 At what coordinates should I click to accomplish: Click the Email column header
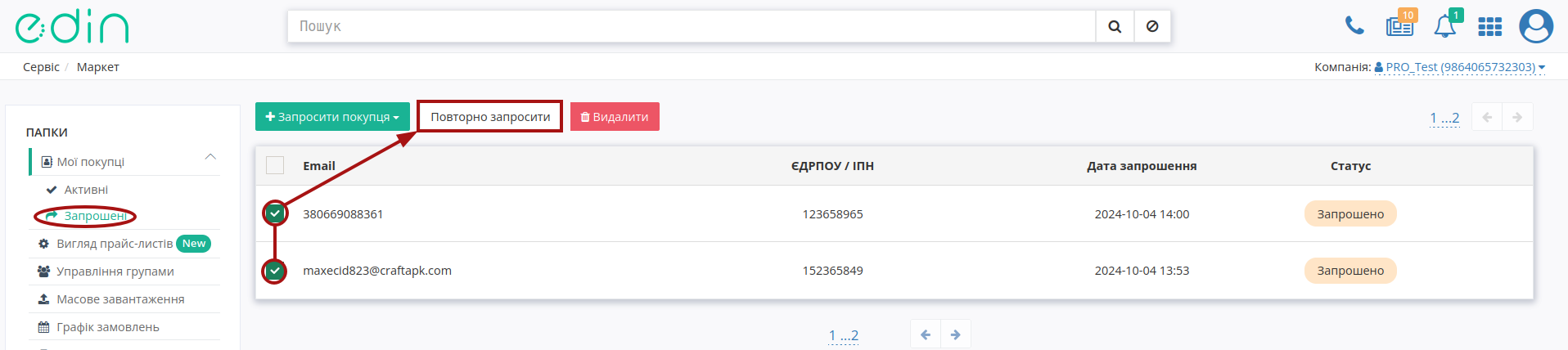319,166
